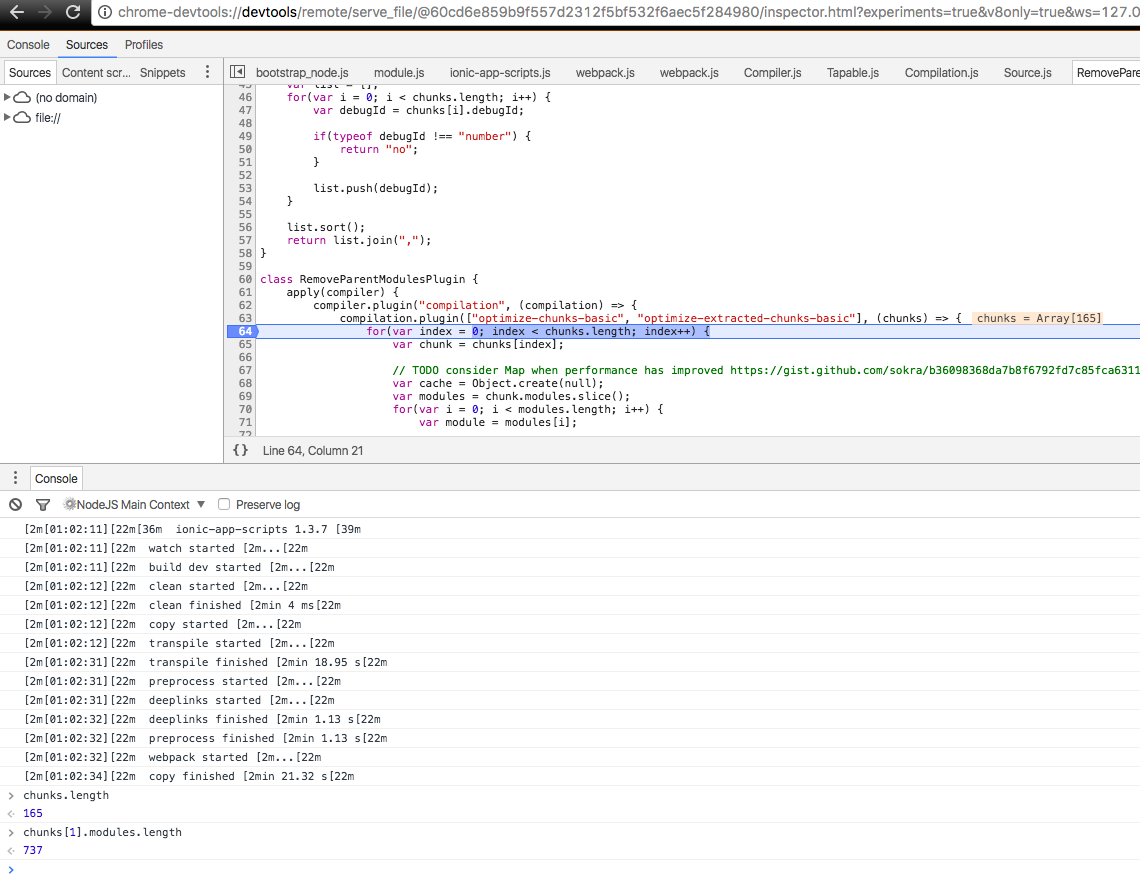The width and height of the screenshot is (1140, 895).
Task: Set a breakpoint on line 53
Action: (245, 188)
